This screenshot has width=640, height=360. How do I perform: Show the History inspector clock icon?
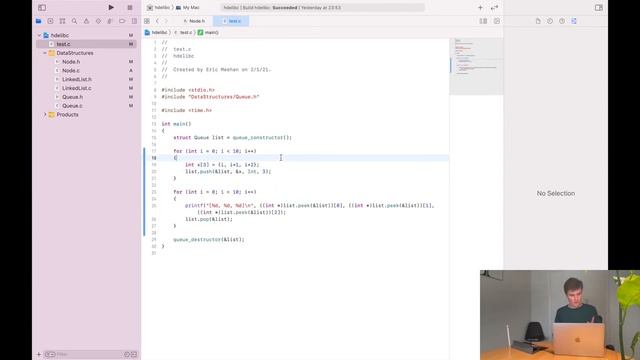point(550,21)
